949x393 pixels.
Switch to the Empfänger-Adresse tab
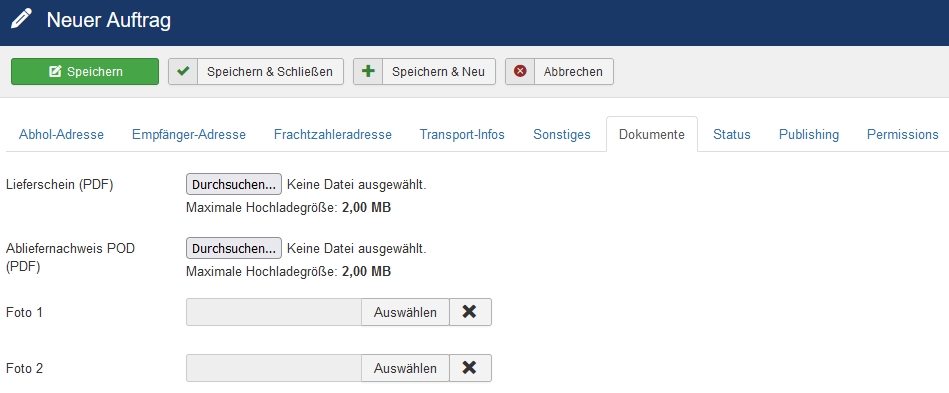[x=189, y=134]
